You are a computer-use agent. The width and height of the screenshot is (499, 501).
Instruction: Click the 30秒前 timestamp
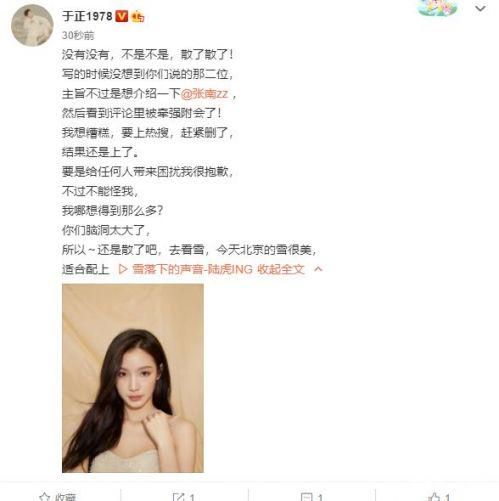pyautogui.click(x=78, y=35)
